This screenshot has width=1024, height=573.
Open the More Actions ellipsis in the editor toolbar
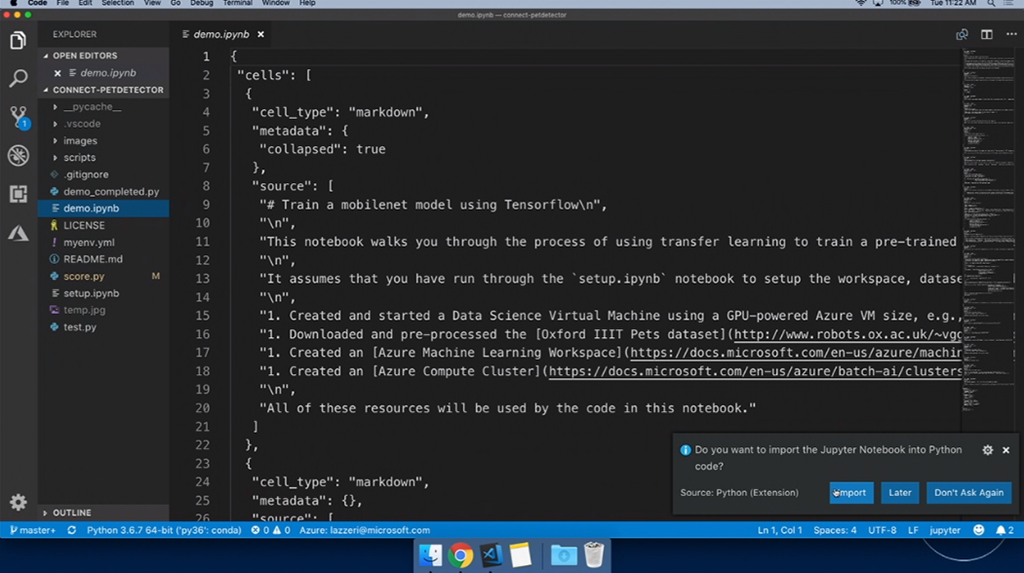[1009, 34]
